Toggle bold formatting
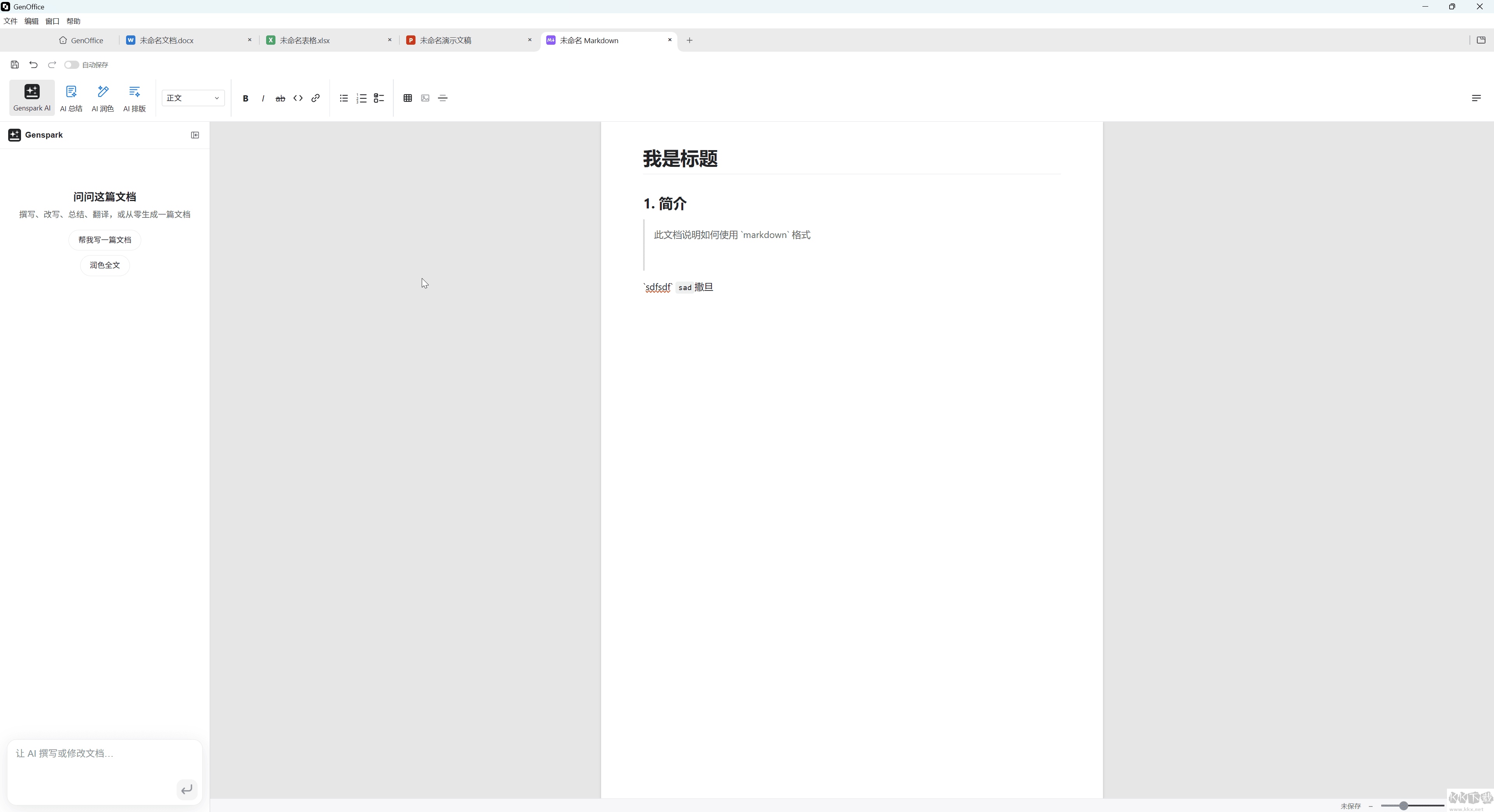 (245, 98)
